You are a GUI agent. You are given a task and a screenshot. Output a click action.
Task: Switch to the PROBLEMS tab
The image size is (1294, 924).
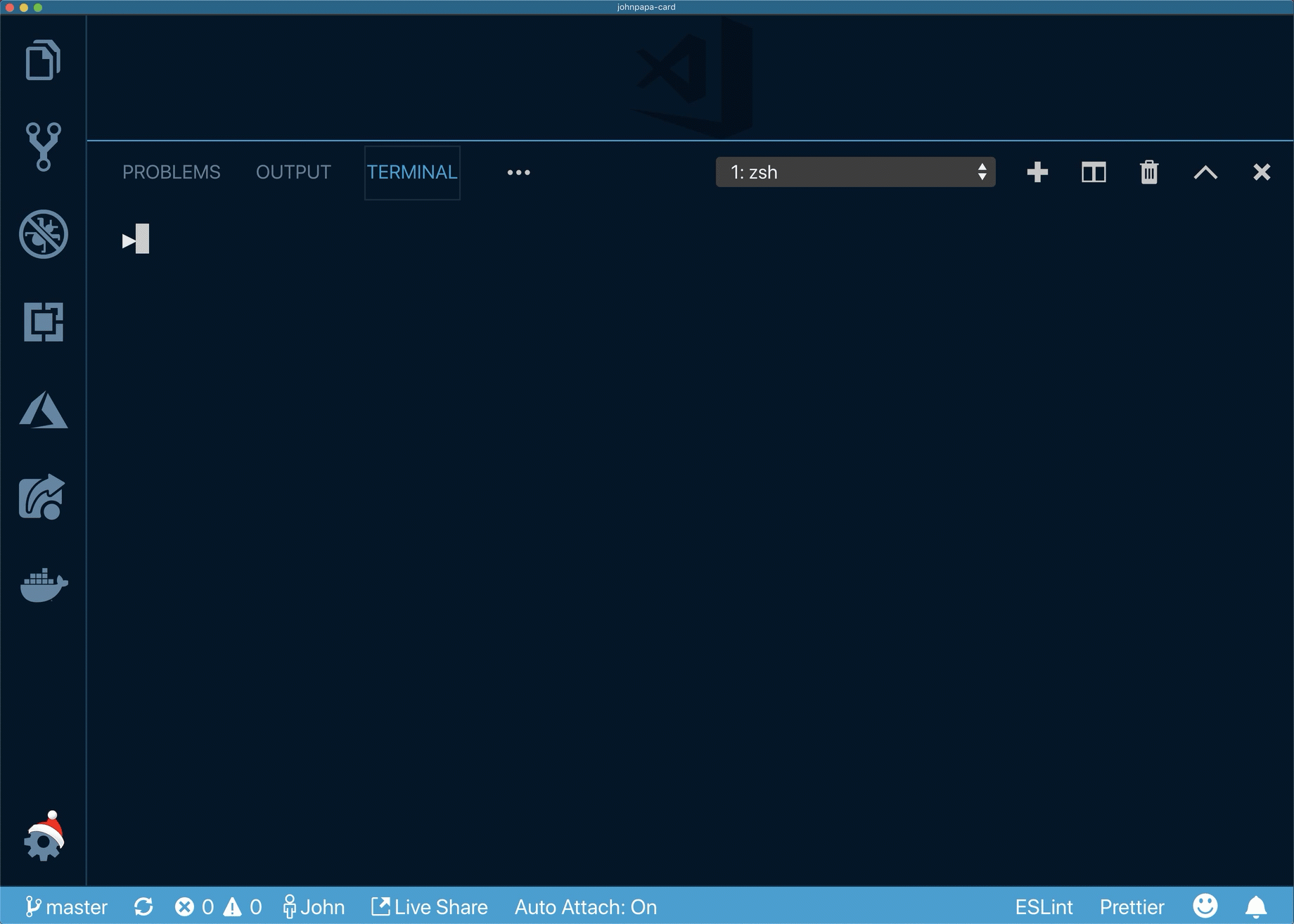point(171,172)
